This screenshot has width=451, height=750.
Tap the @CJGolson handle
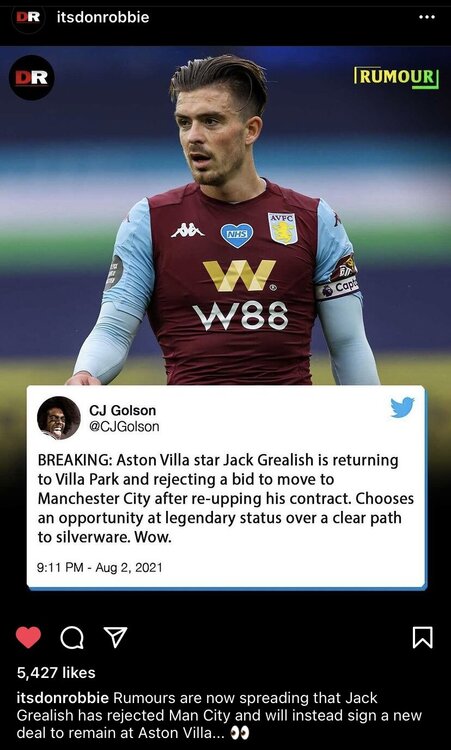(124, 427)
